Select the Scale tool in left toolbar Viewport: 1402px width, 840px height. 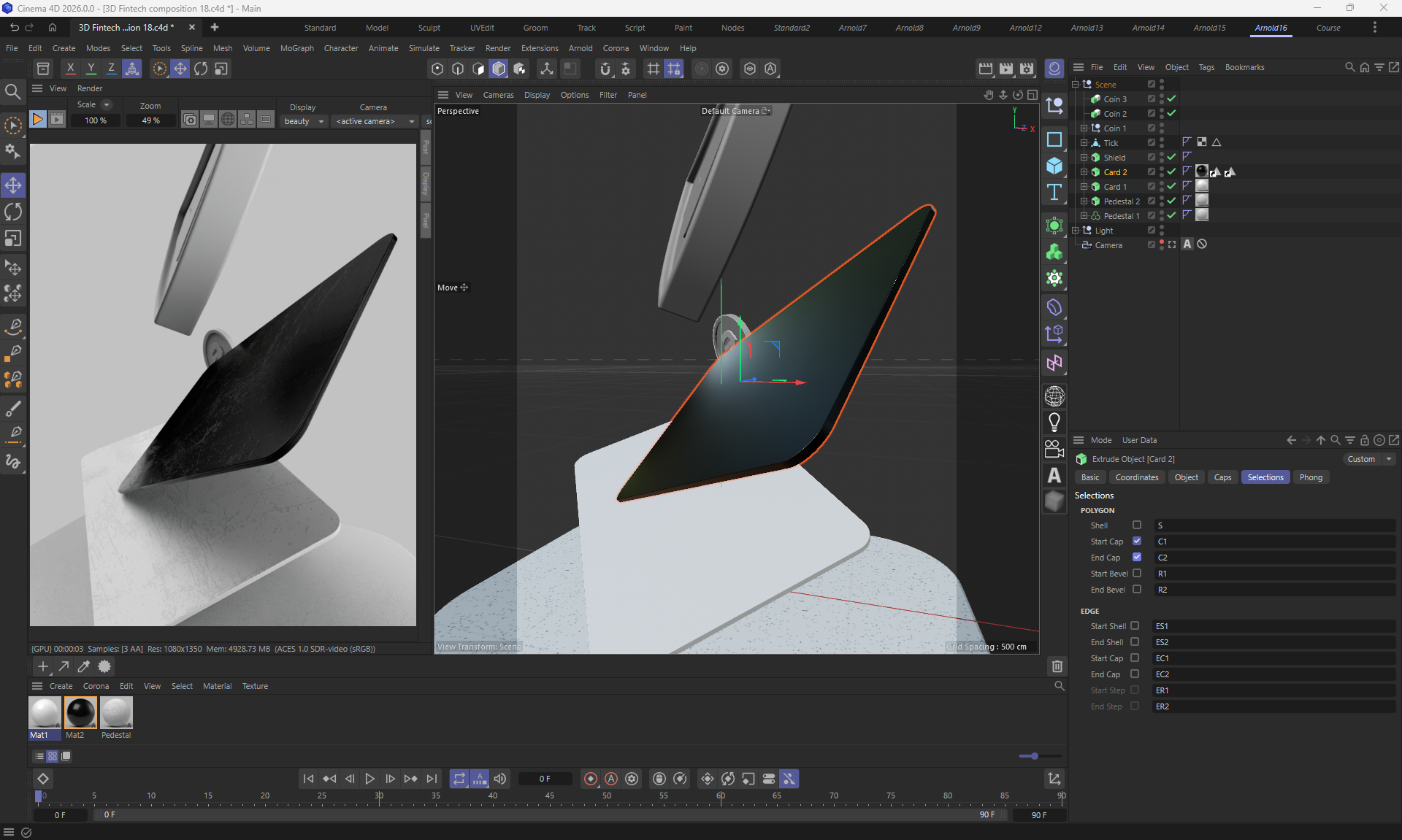coord(13,239)
